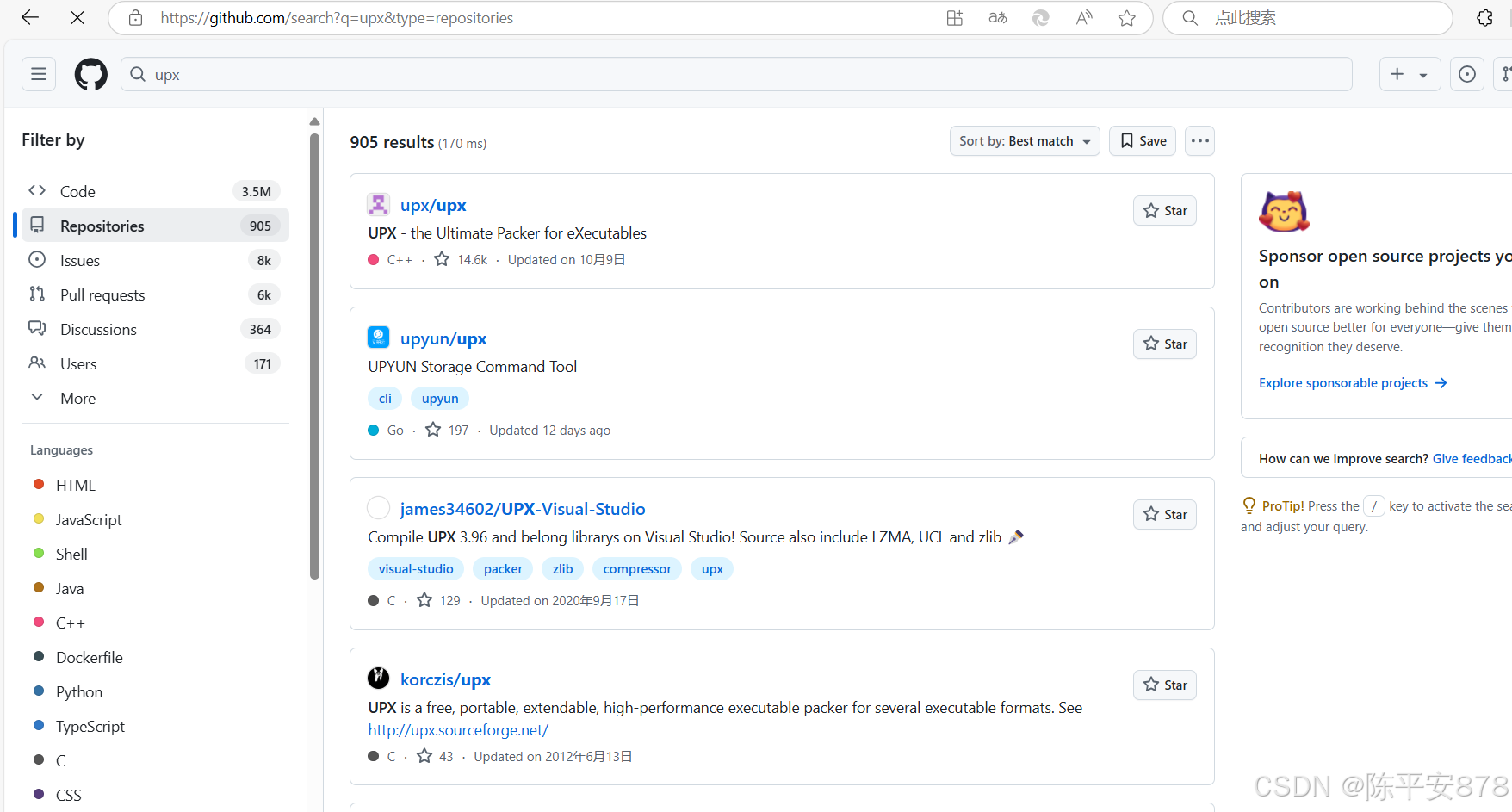Select the zlib topic tag
The height and width of the screenshot is (812, 1512).
[x=563, y=568]
